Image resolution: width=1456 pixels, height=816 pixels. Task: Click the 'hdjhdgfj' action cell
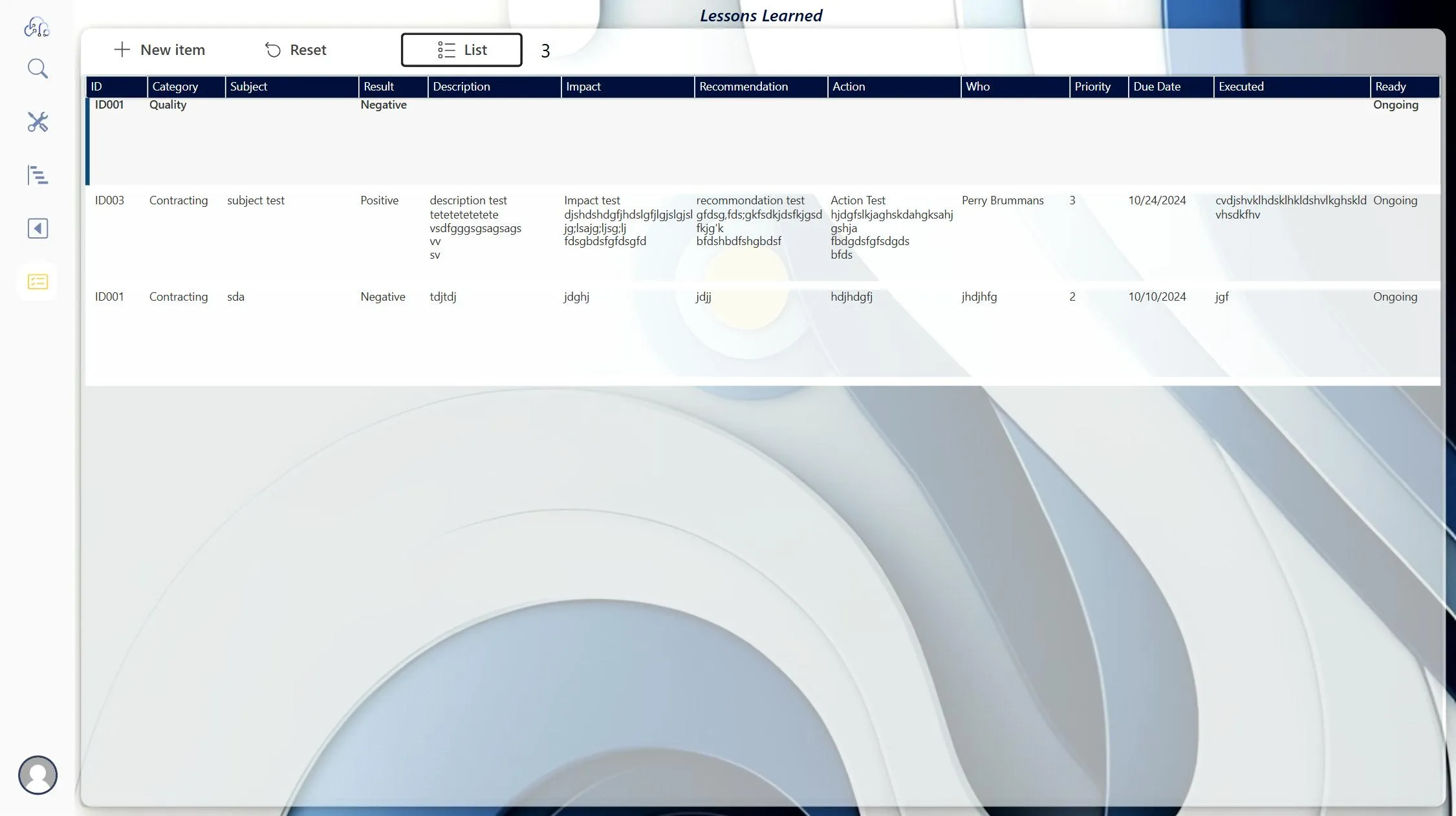pyautogui.click(x=851, y=297)
